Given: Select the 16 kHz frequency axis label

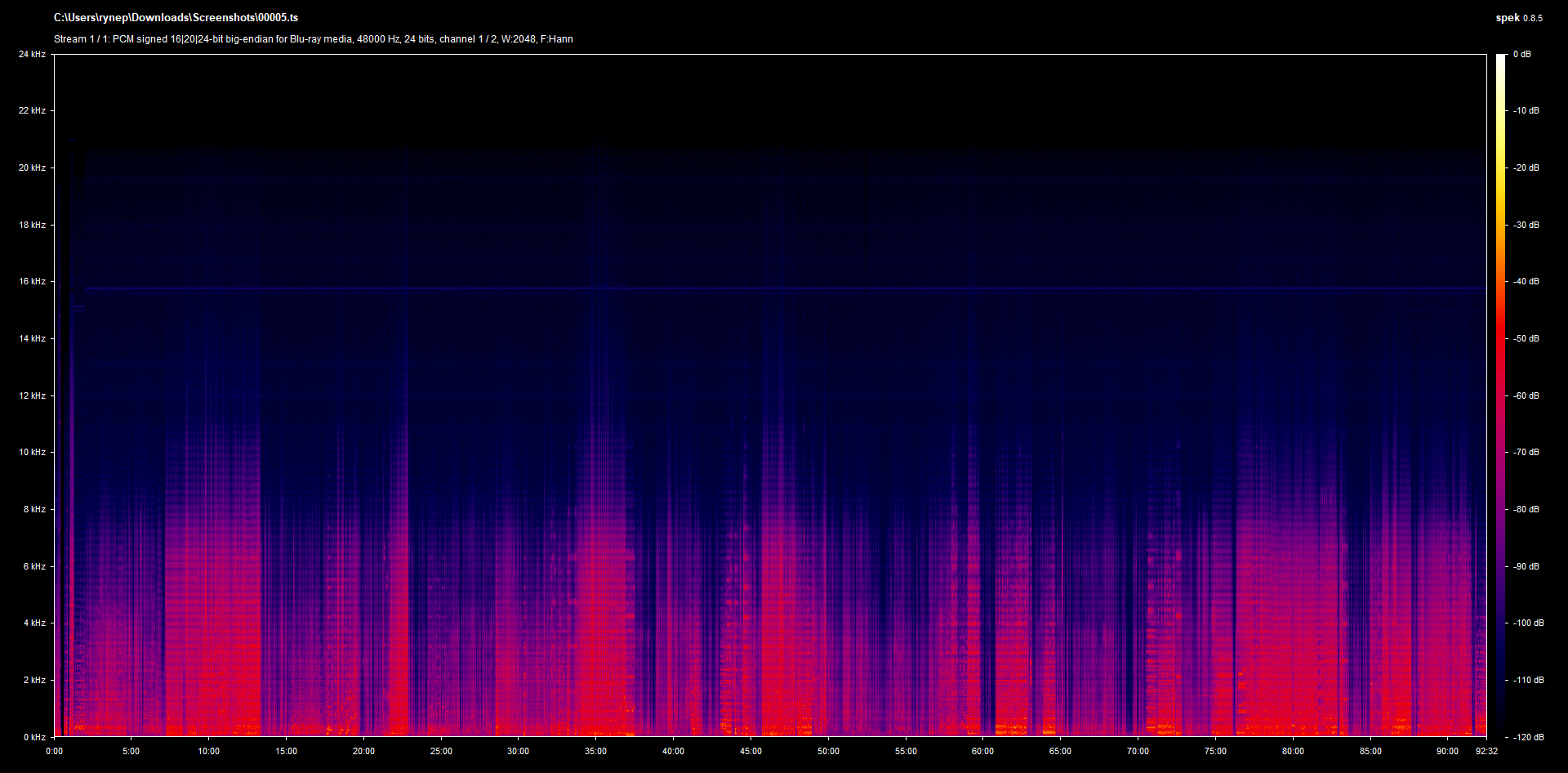Looking at the screenshot, I should (32, 282).
